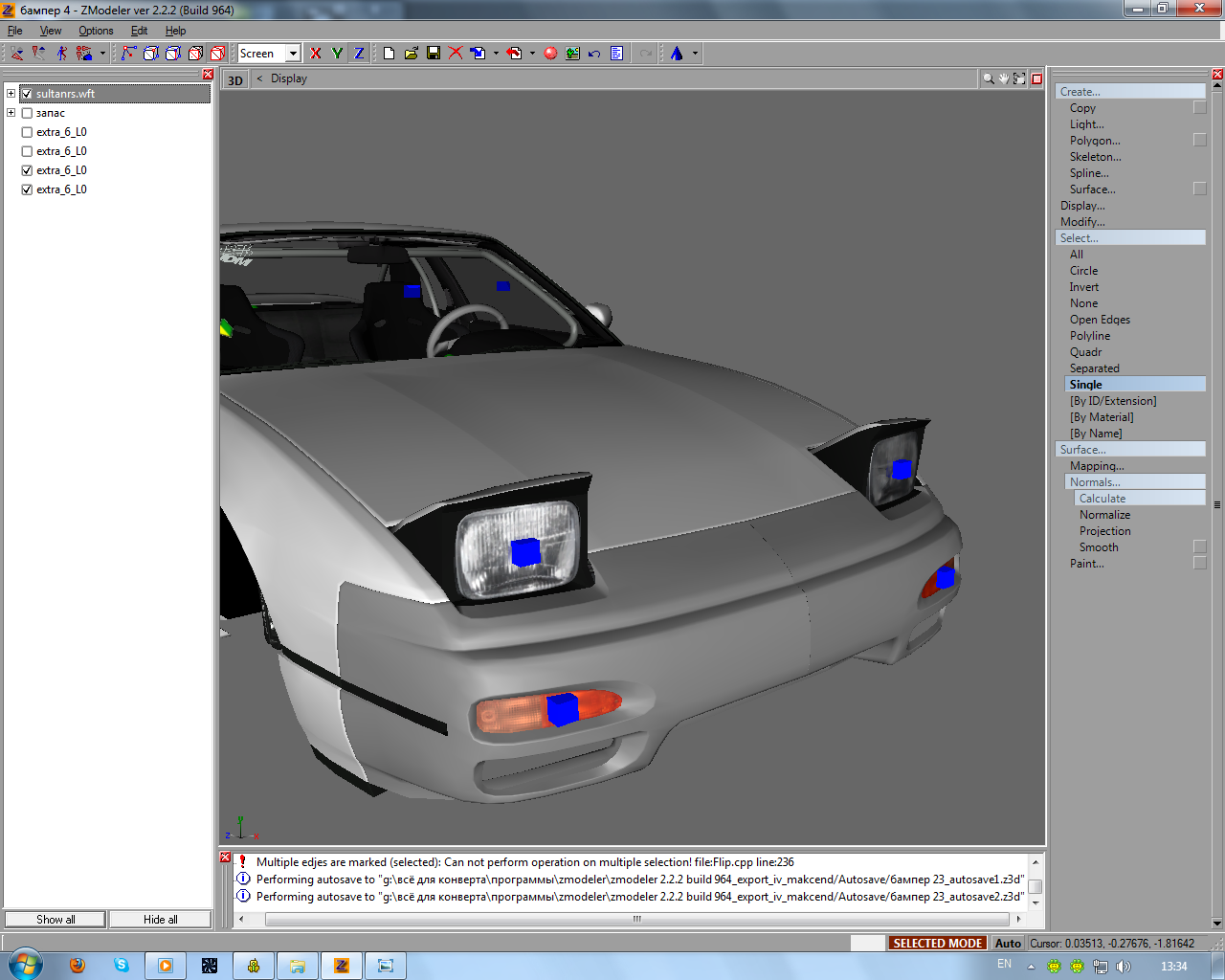The width and height of the screenshot is (1225, 980).
Task: Open the materials editor red sphere icon
Action: point(550,54)
